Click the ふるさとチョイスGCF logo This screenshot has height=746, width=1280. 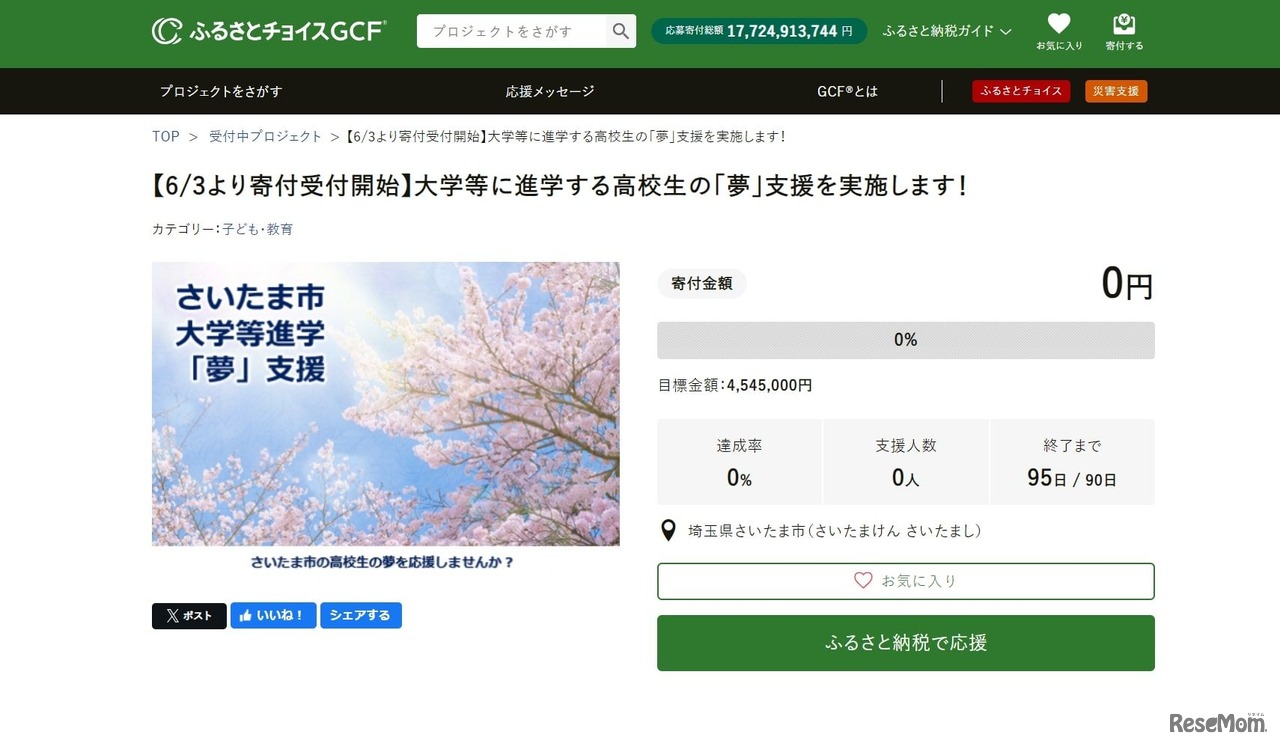pos(269,31)
